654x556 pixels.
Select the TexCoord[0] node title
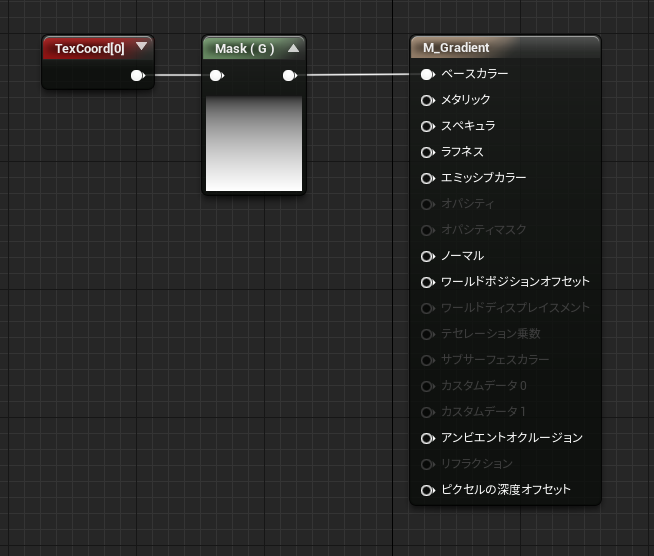pyautogui.click(x=90, y=49)
